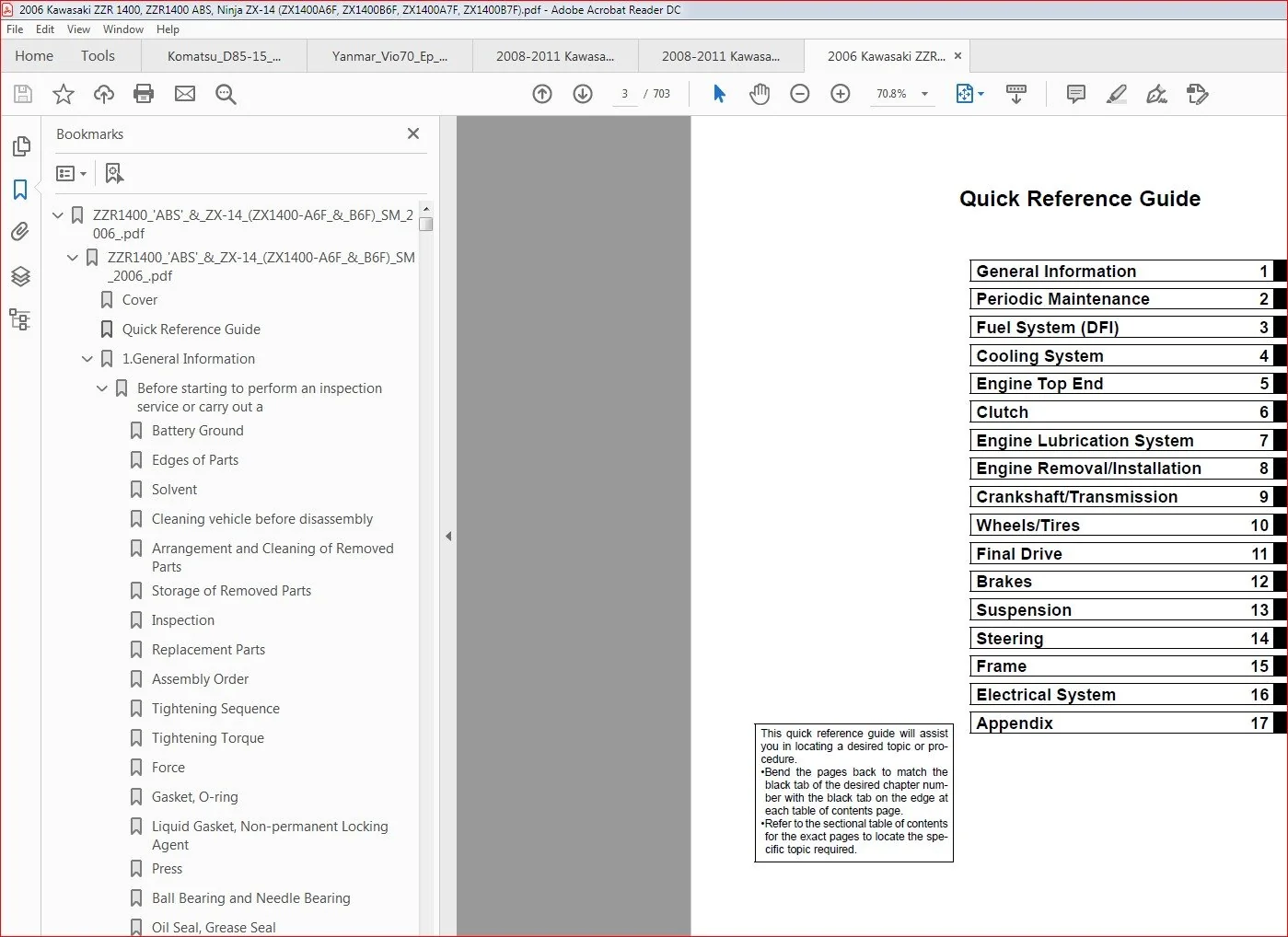The height and width of the screenshot is (937, 1288).
Task: Toggle the bookmarks panel sidebar icon
Action: click(20, 190)
